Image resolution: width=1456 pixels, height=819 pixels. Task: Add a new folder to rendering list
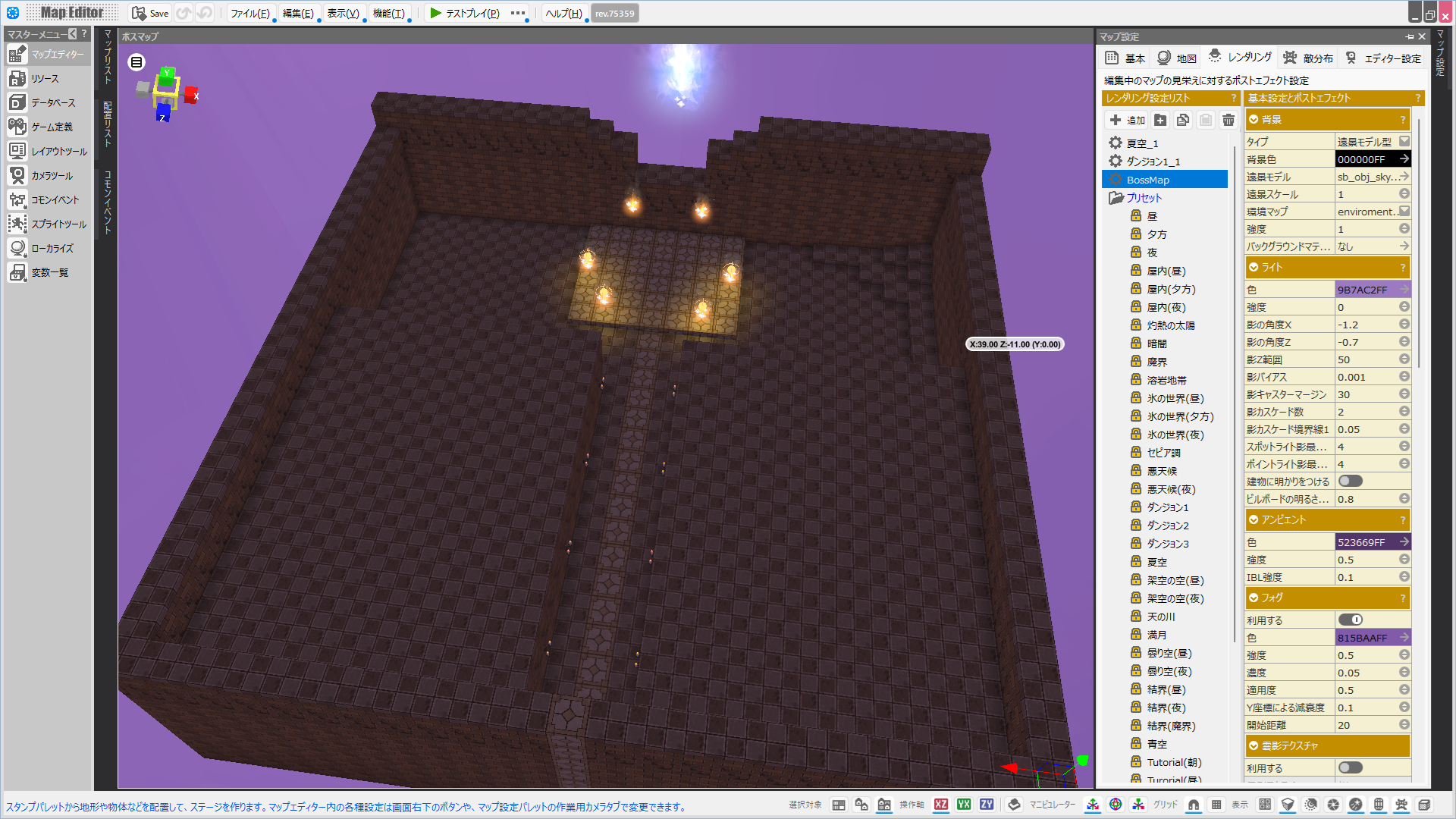tap(1160, 120)
